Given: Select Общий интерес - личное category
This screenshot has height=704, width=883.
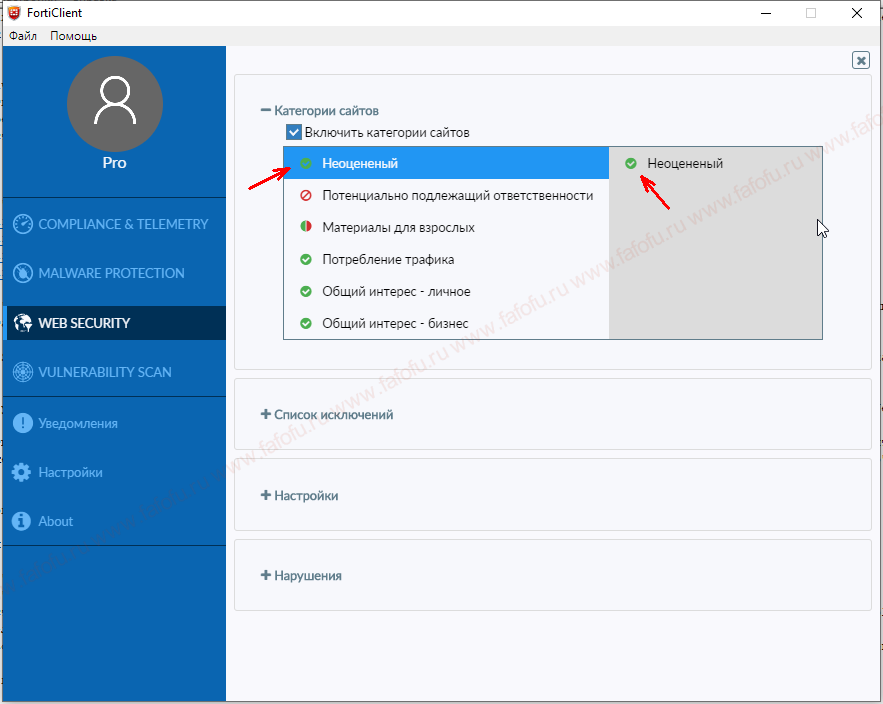Looking at the screenshot, I should [447, 291].
